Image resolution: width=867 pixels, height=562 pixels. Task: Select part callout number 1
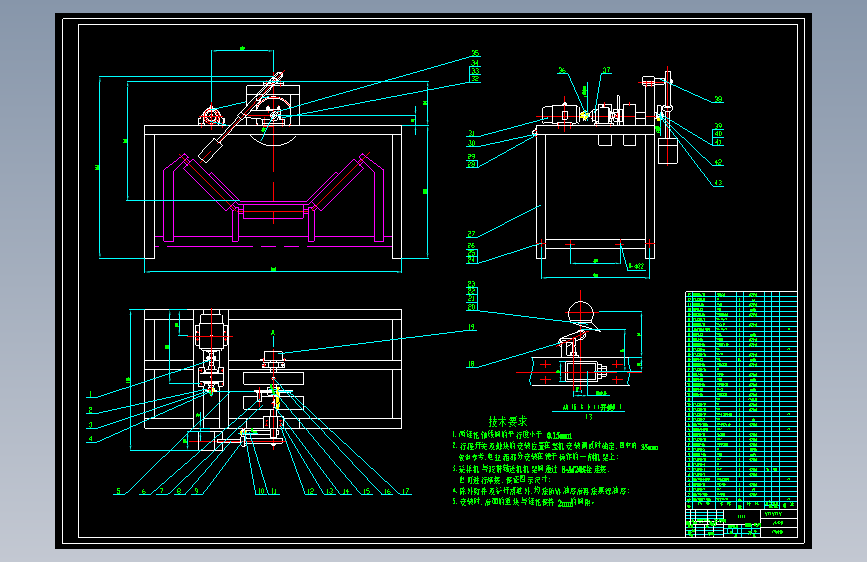pyautogui.click(x=91, y=395)
